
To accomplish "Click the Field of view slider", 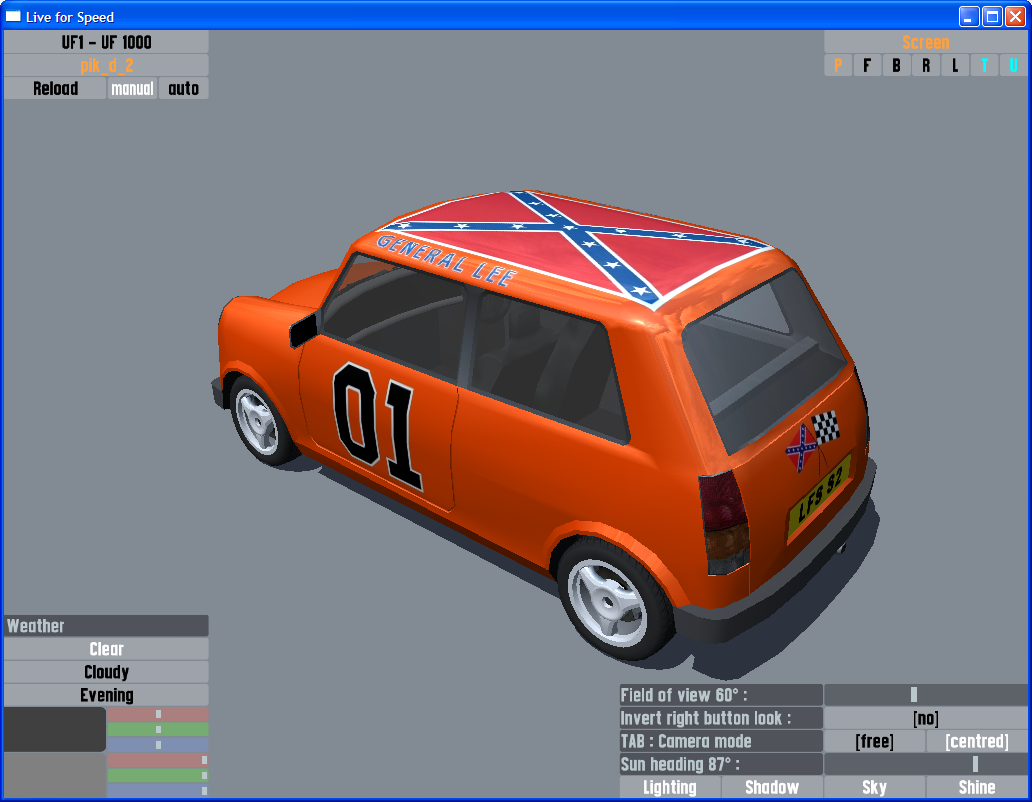I will [925, 695].
